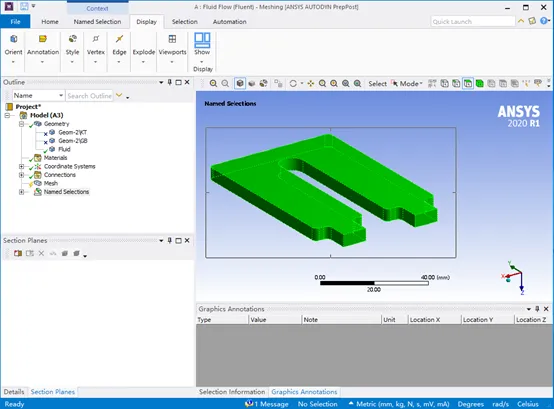
Task: Select the Pan tool
Action: point(311,83)
